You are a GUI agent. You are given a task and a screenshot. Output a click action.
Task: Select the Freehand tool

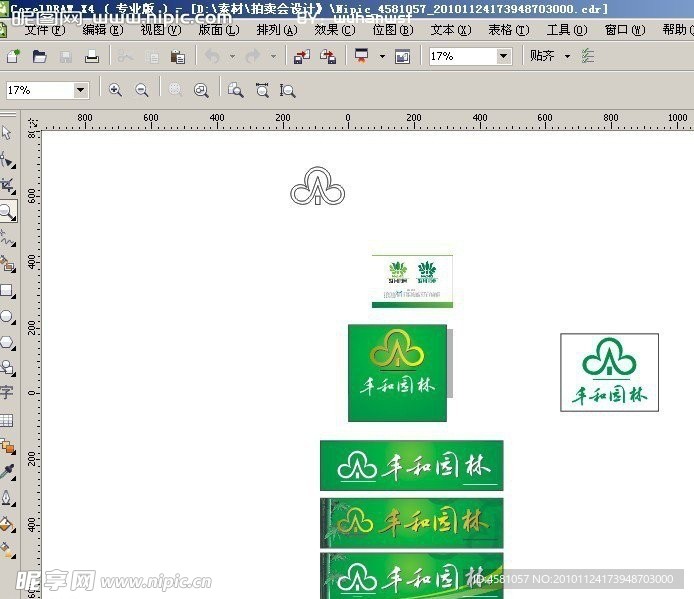[8, 238]
